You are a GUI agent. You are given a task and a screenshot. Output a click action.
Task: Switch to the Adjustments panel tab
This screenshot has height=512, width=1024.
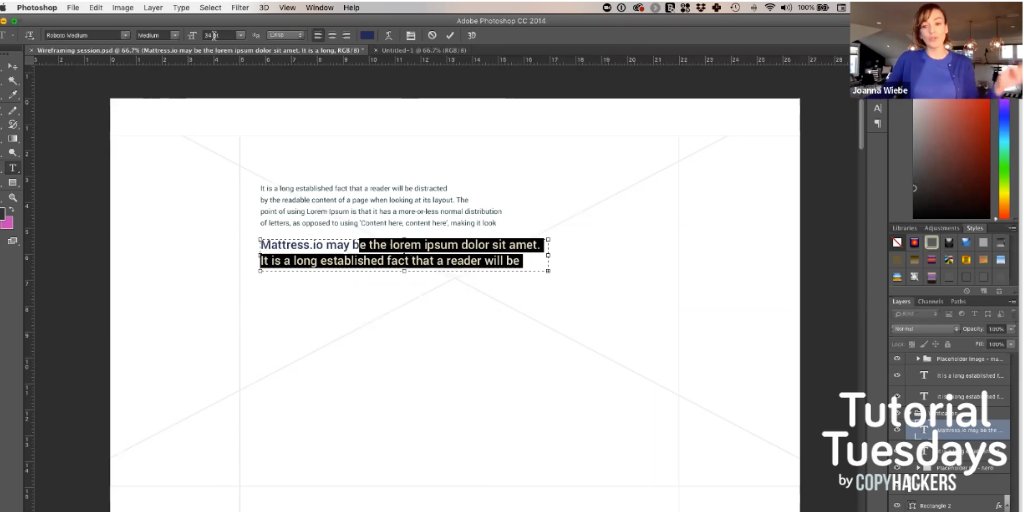942,228
